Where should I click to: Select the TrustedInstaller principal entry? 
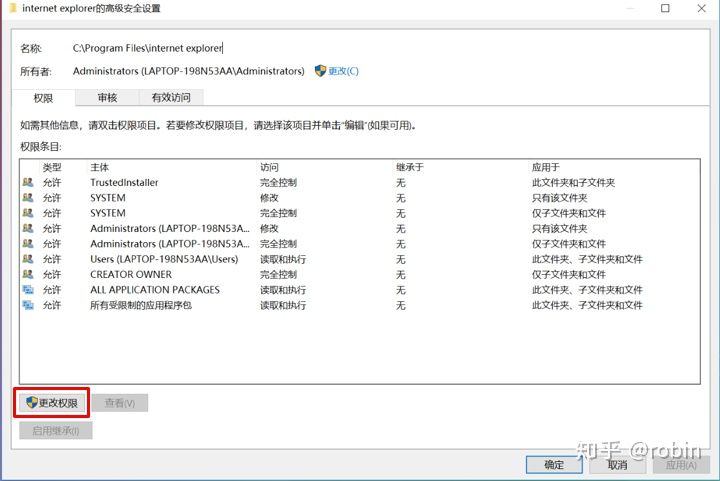pos(360,183)
